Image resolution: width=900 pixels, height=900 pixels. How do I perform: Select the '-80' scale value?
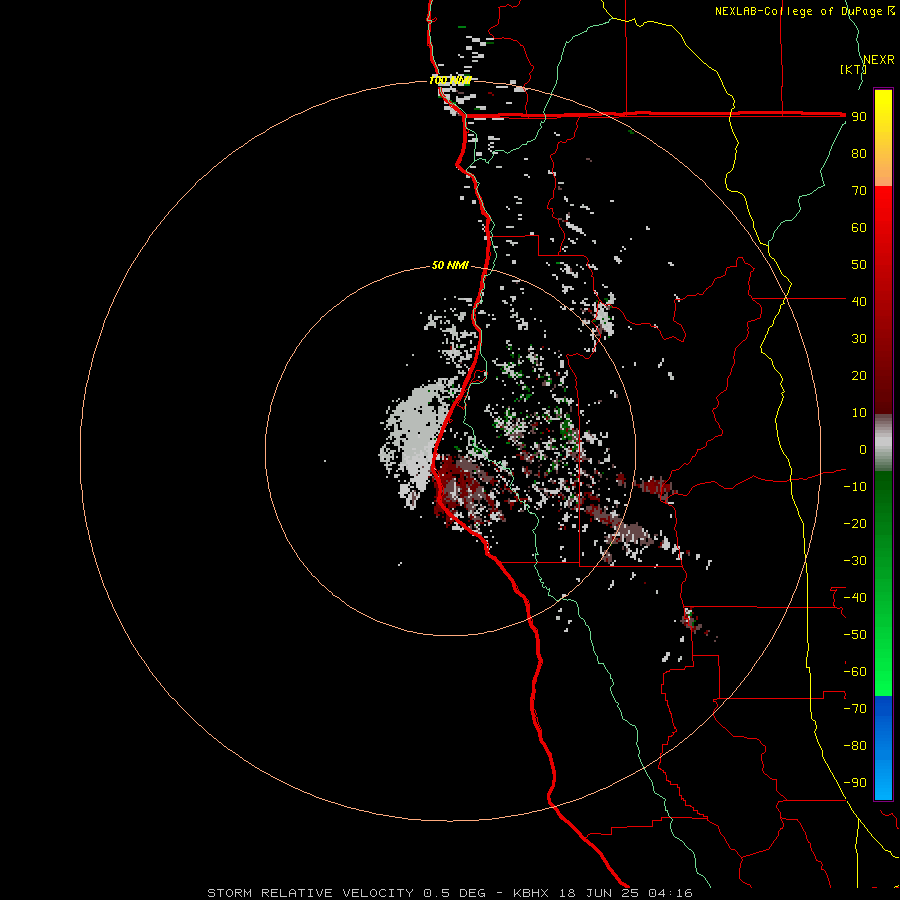click(855, 746)
